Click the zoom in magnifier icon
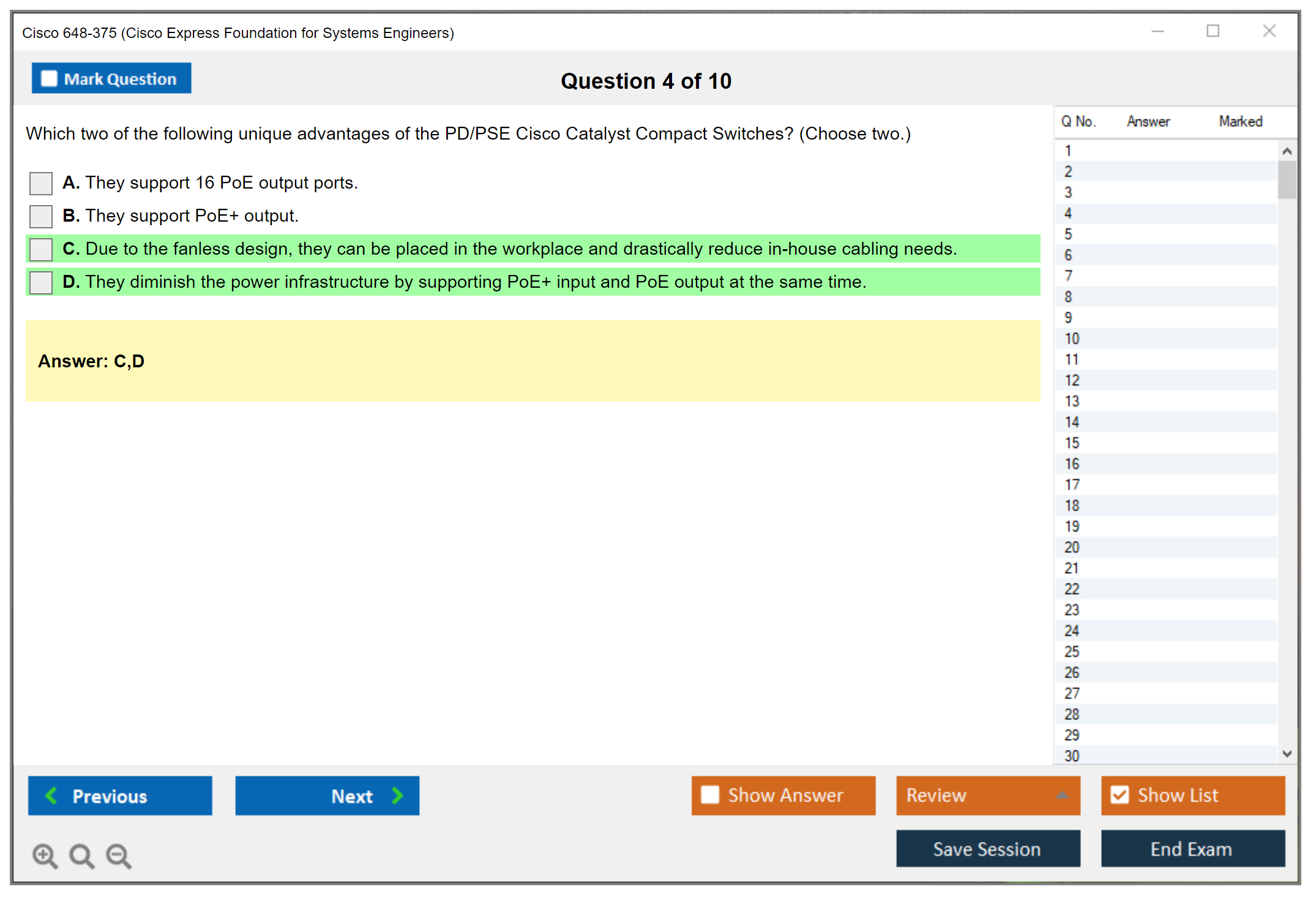1316x900 pixels. 45,855
